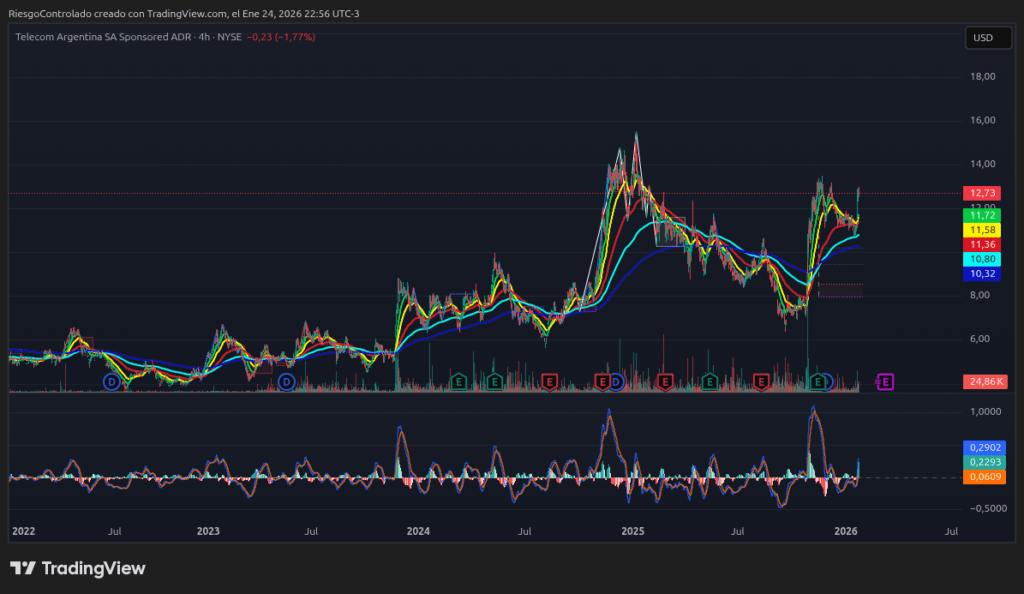The width and height of the screenshot is (1024, 594).
Task: Click first green earnings marker of 2024
Action: (x=459, y=381)
